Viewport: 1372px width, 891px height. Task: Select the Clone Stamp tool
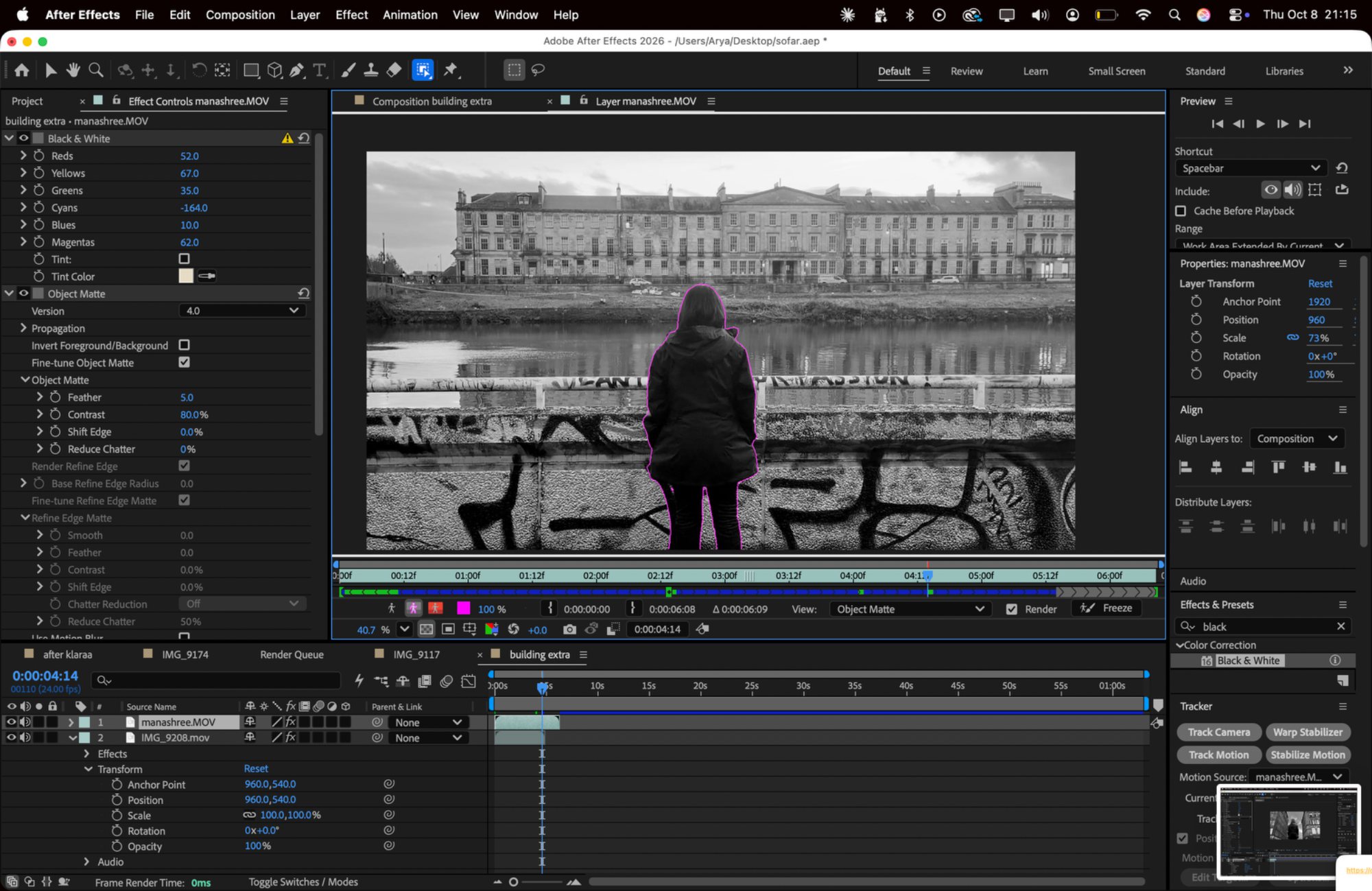371,70
